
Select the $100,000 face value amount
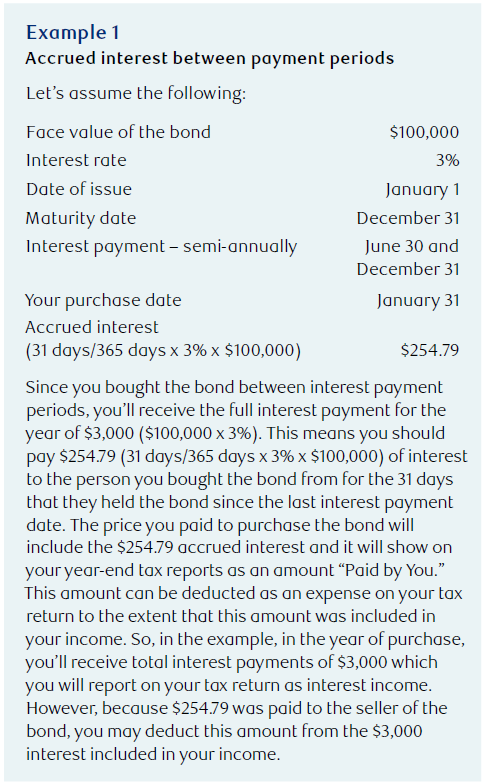point(424,132)
